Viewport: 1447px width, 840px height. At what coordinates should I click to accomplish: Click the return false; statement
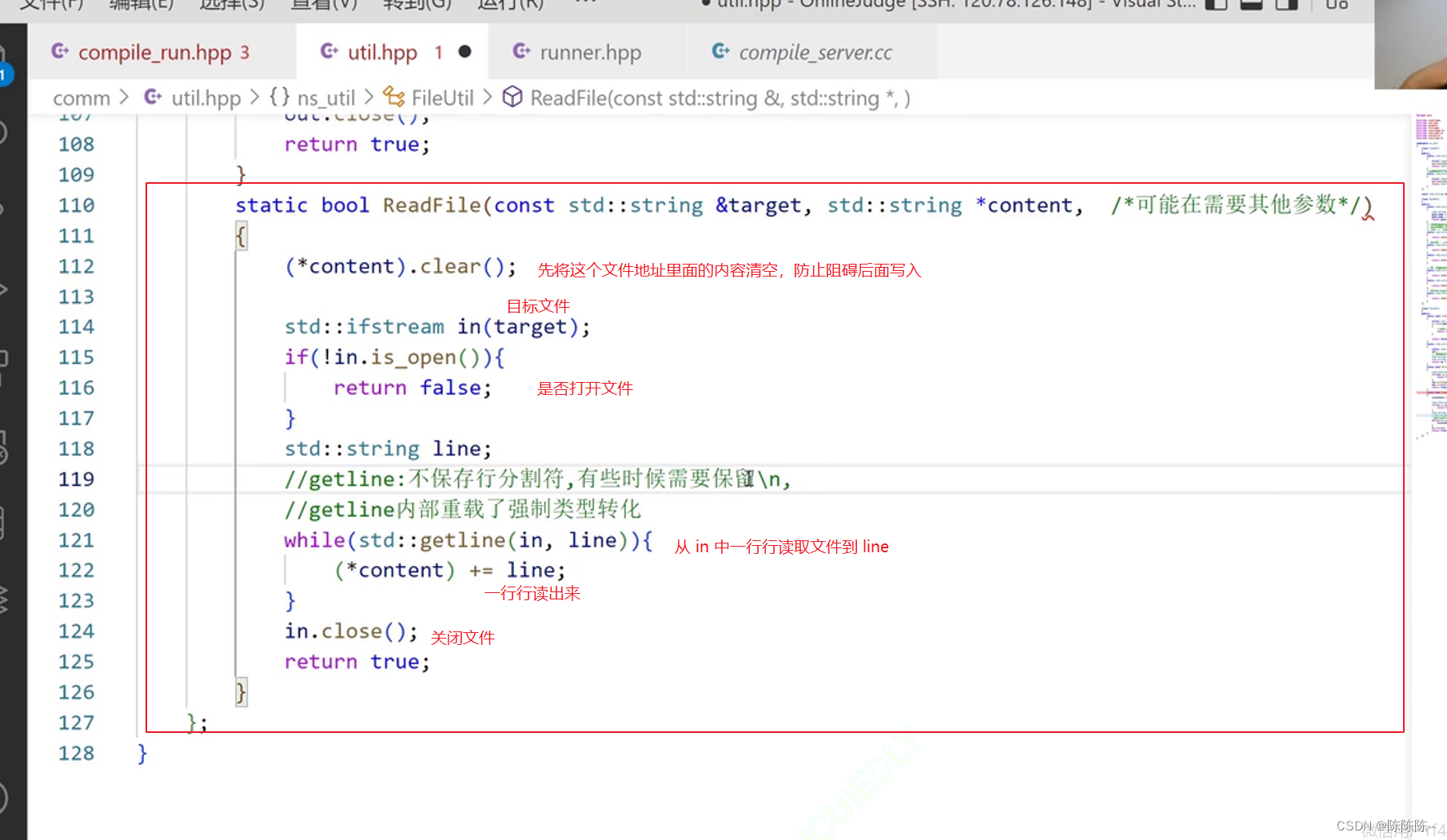[x=413, y=388]
